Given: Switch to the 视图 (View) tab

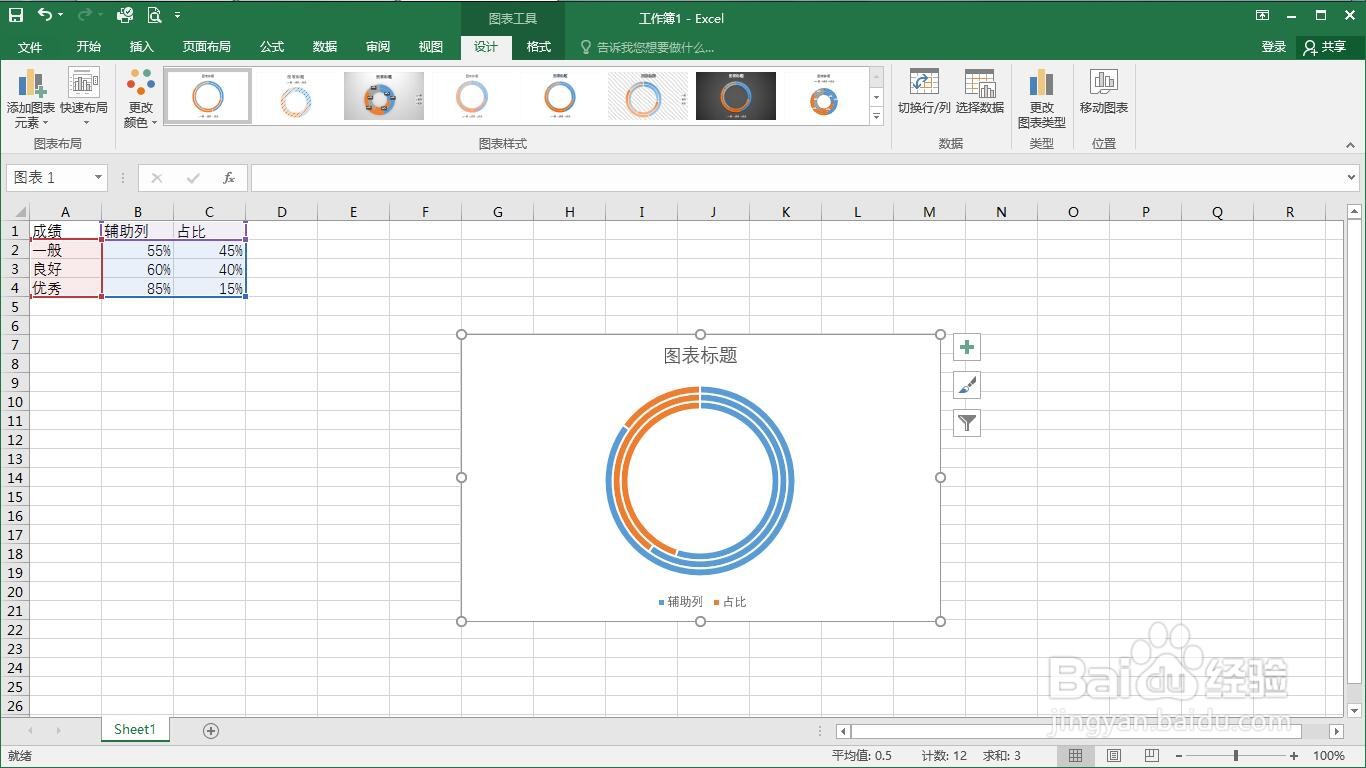Looking at the screenshot, I should point(431,47).
